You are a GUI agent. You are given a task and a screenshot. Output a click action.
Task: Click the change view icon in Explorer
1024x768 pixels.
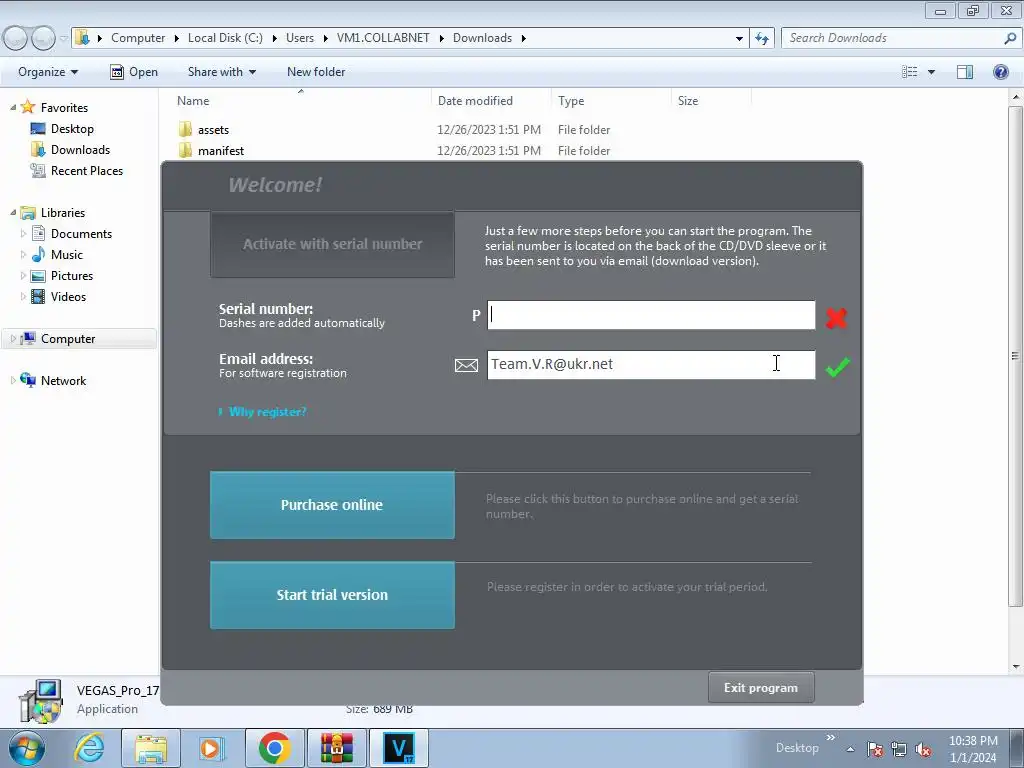[909, 72]
